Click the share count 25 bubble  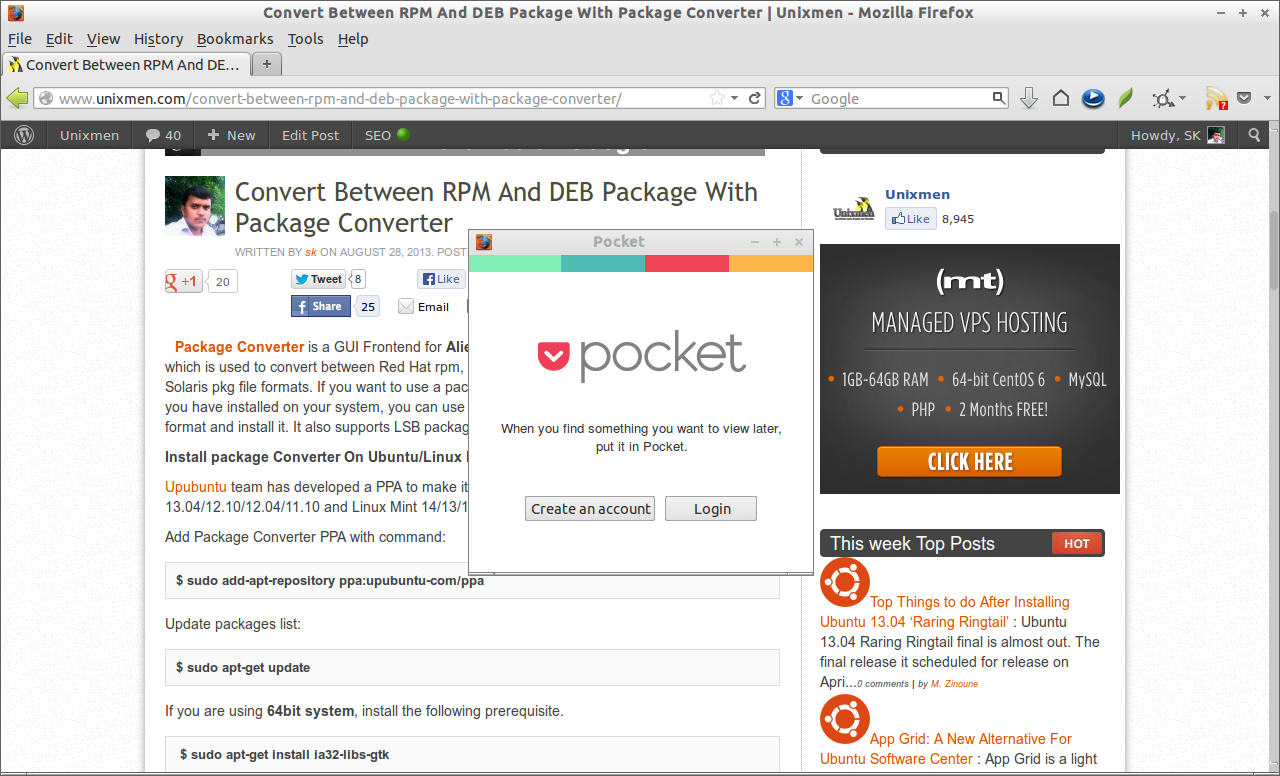[x=368, y=306]
